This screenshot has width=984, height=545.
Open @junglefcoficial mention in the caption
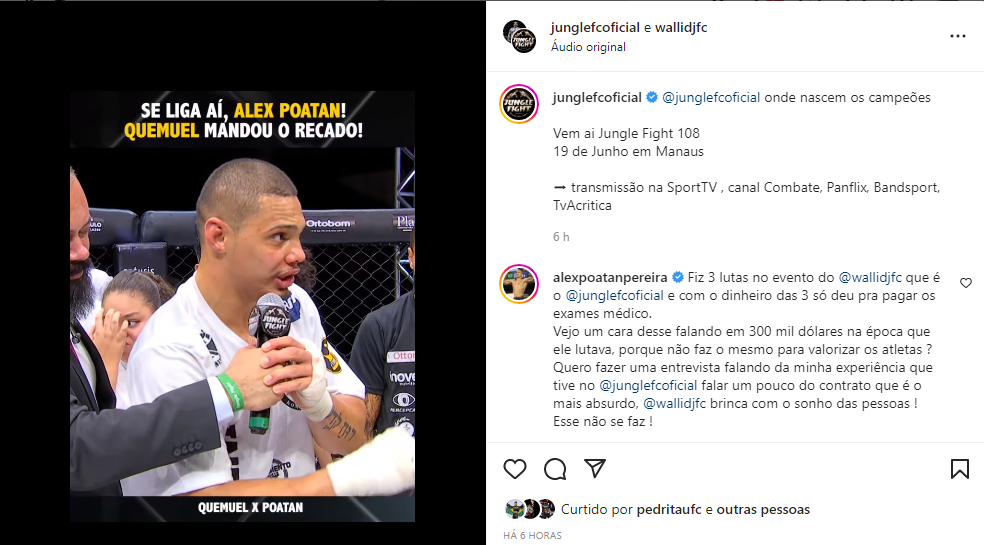[711, 98]
